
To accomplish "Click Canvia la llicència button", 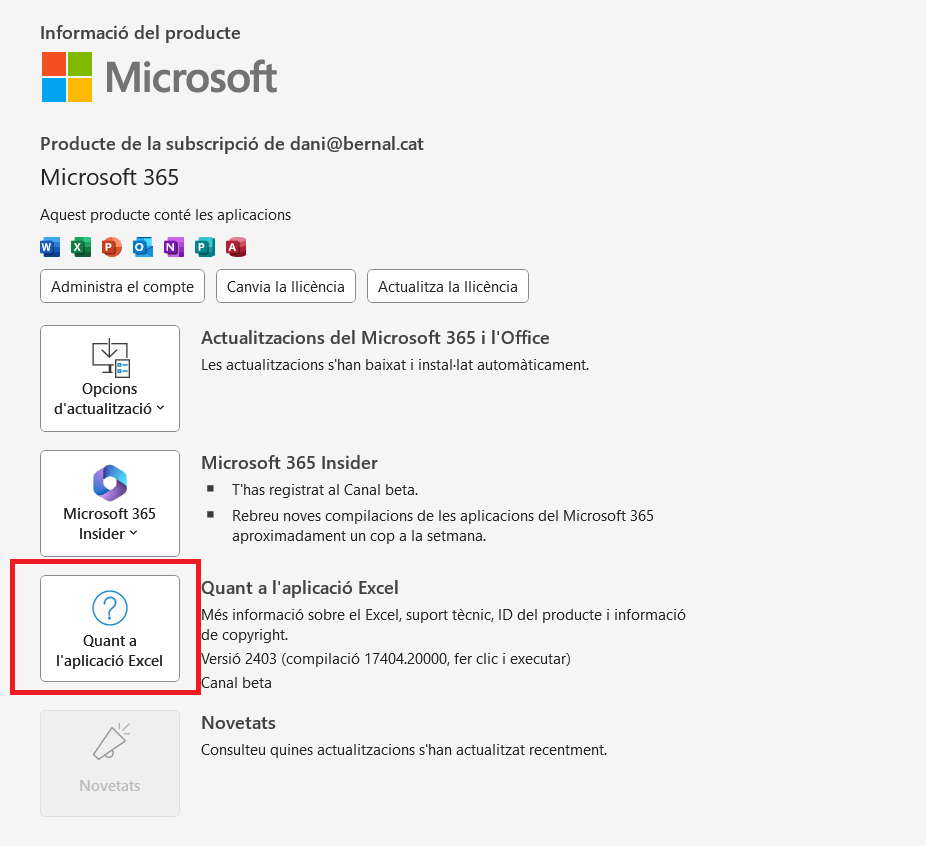I will coord(286,286).
